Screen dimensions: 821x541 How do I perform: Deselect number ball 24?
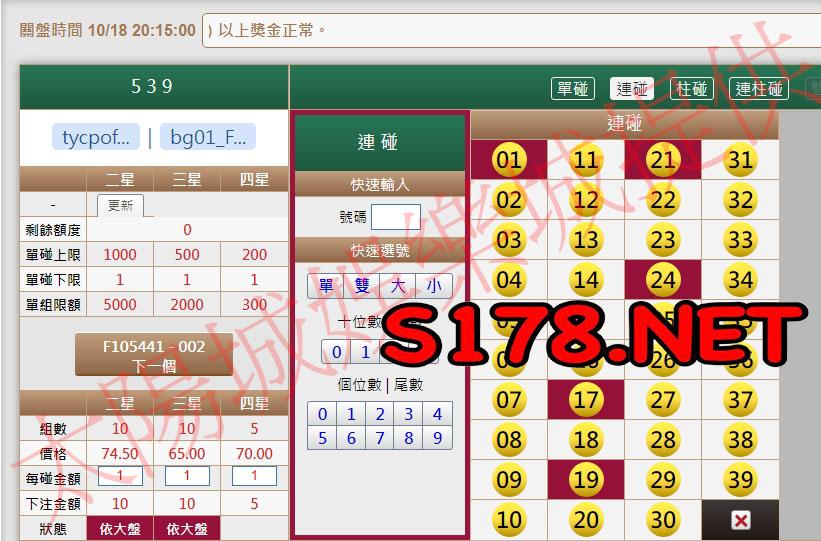(663, 280)
